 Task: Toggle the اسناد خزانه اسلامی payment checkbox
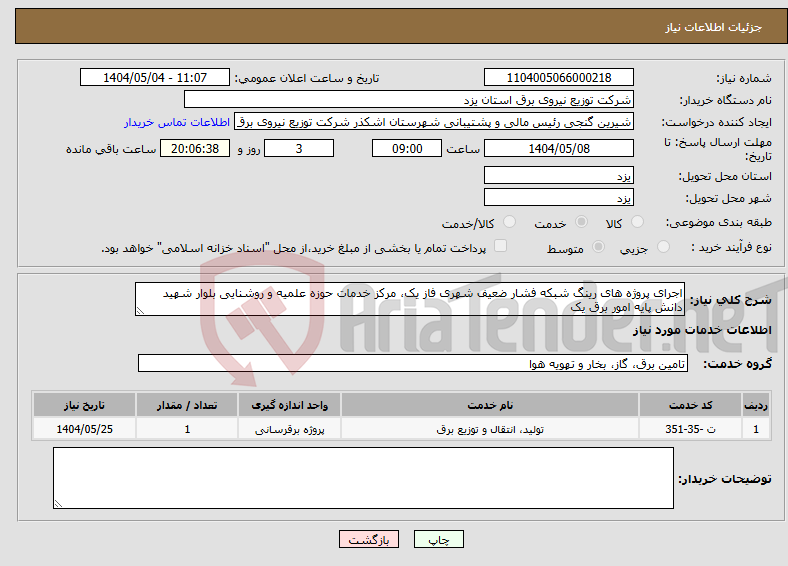(x=500, y=245)
